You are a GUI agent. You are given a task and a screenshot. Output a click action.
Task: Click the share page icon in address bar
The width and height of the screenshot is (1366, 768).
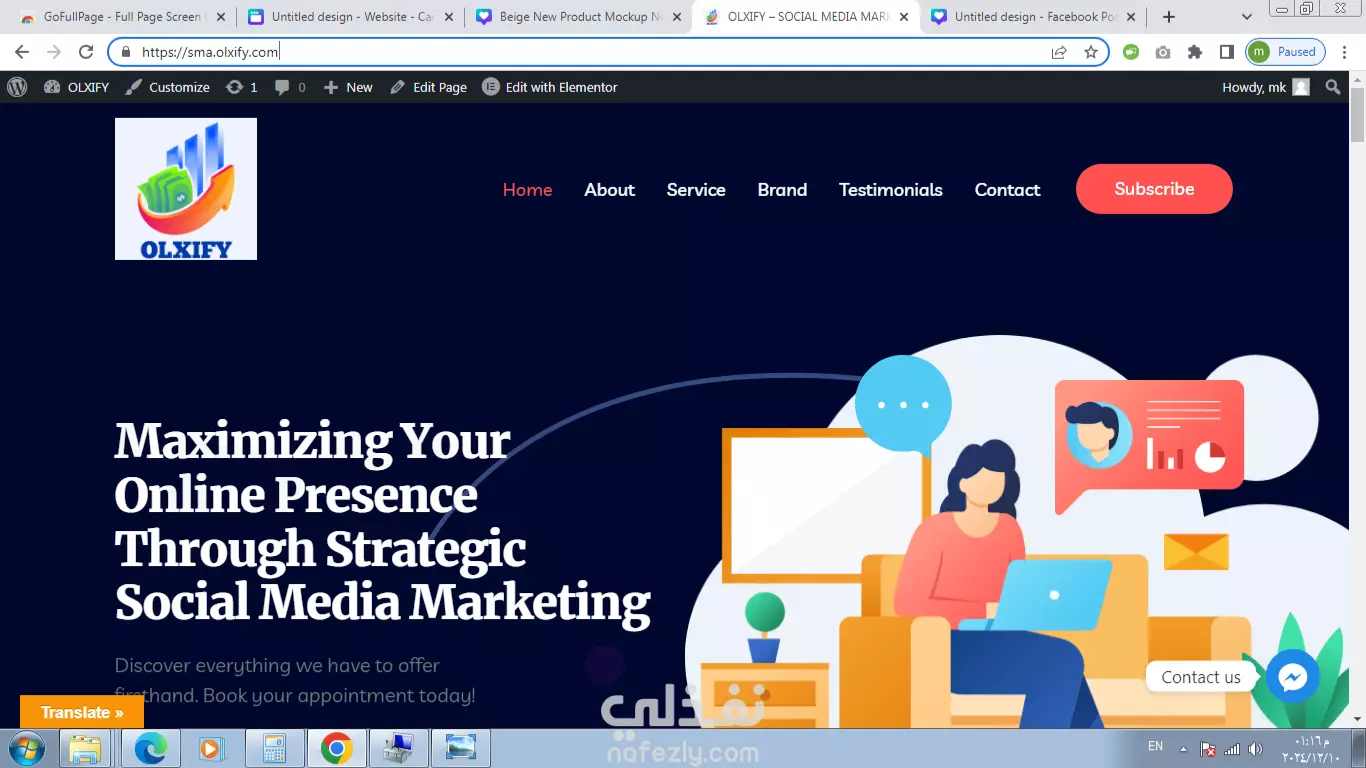[x=1059, y=52]
